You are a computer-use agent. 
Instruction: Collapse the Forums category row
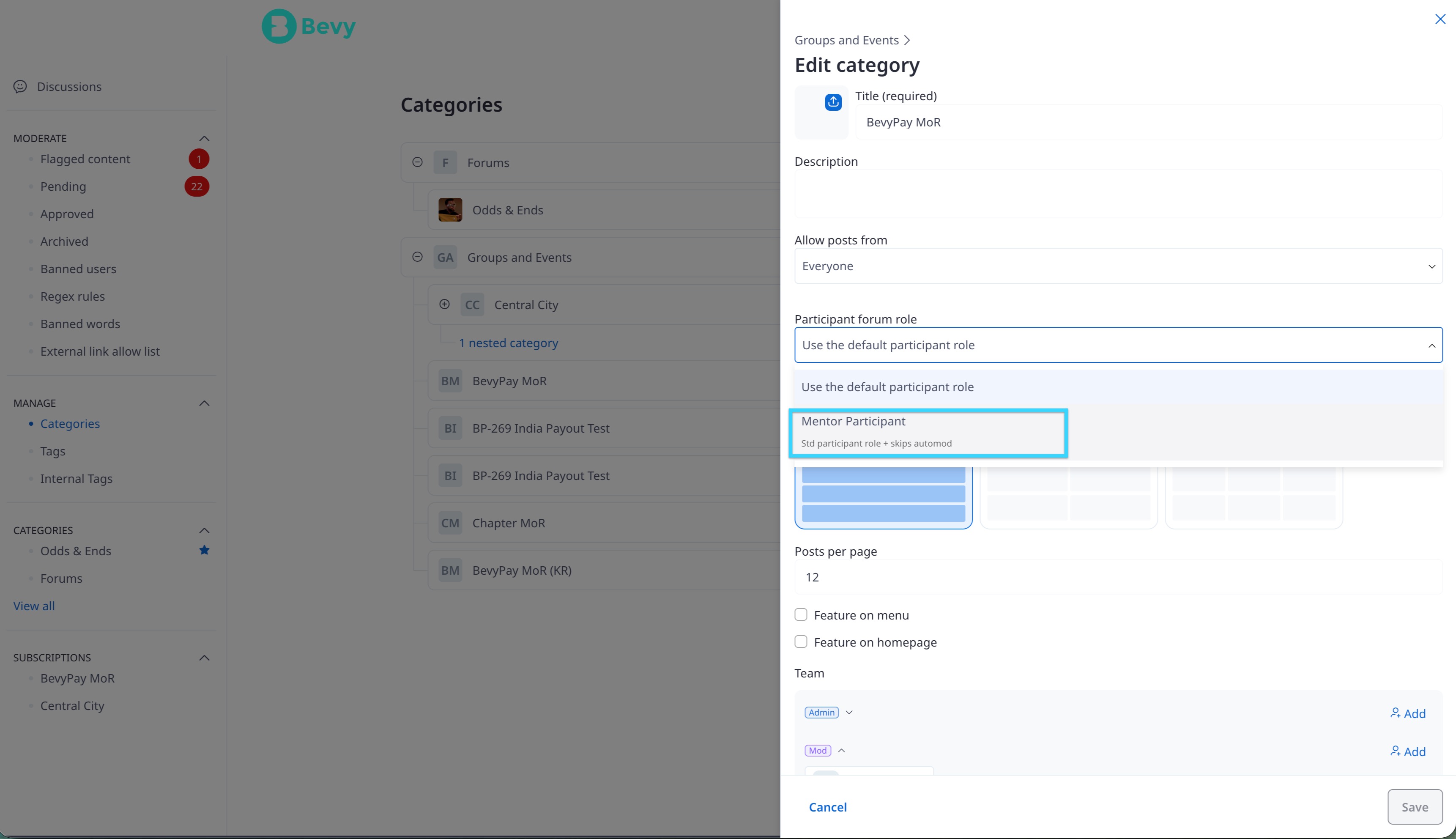pos(418,162)
